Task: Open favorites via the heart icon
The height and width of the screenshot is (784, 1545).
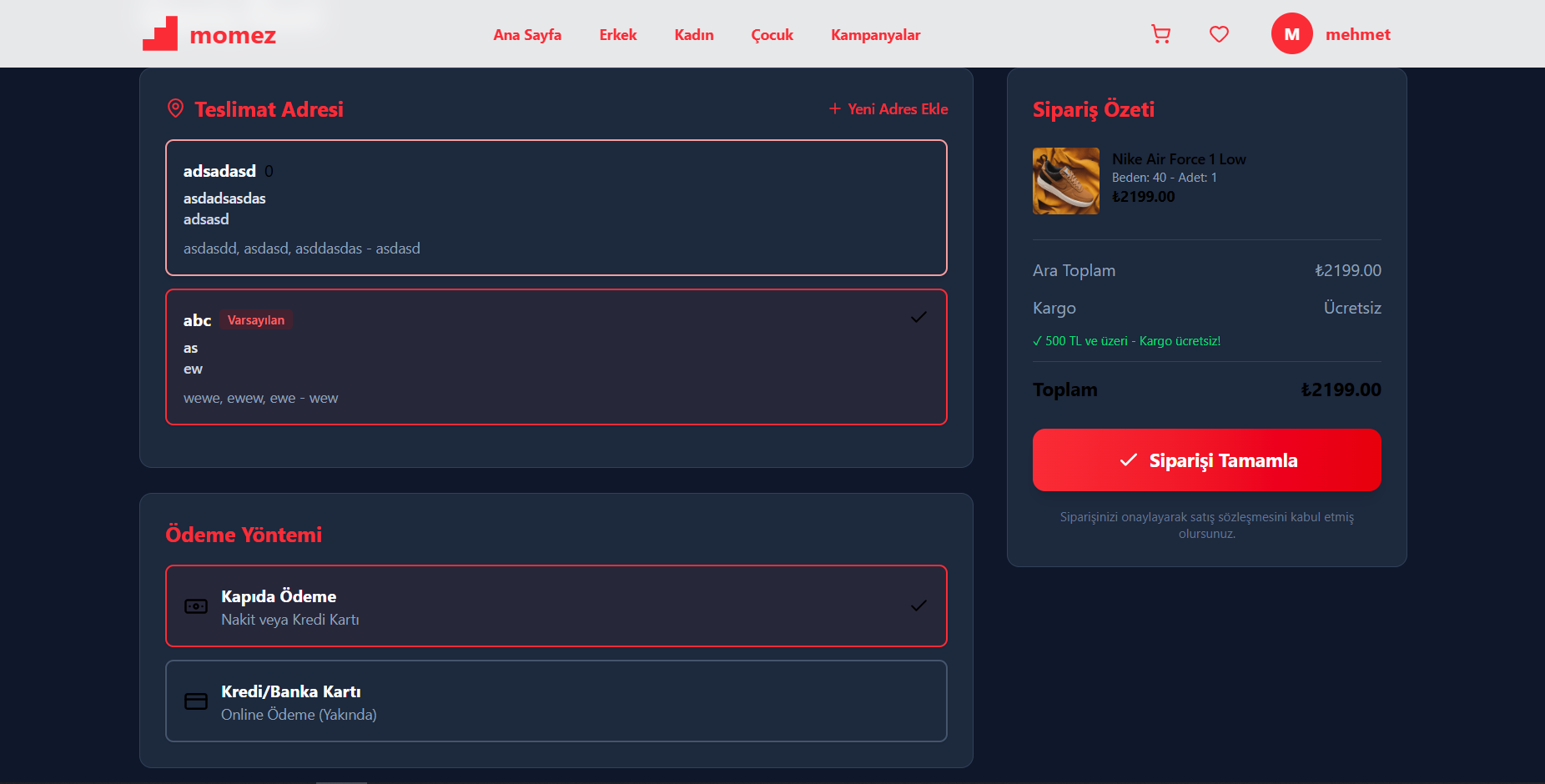Action: pyautogui.click(x=1219, y=34)
